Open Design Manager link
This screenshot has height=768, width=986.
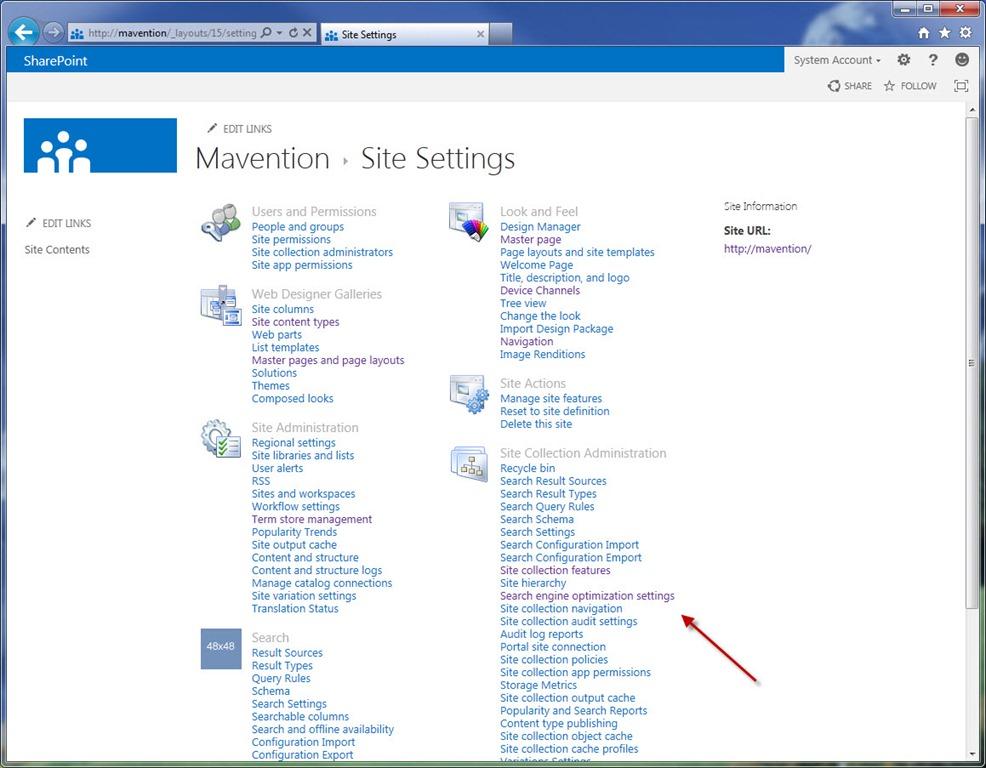coord(540,227)
